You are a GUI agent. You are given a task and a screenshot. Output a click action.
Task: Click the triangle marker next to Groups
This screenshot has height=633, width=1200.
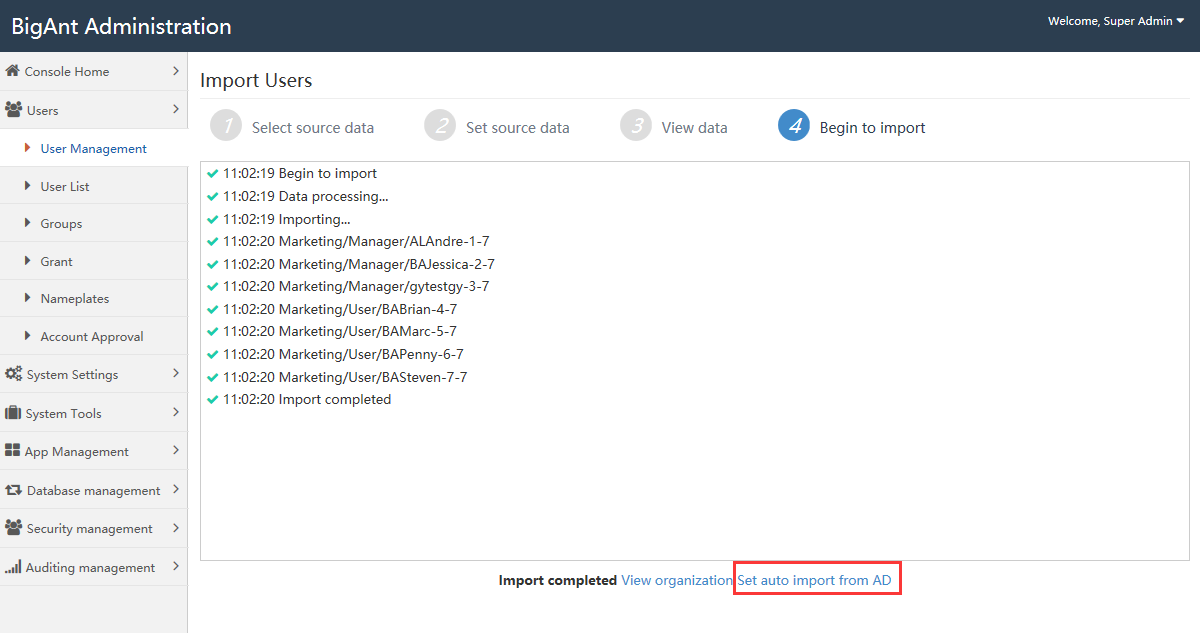[28, 223]
